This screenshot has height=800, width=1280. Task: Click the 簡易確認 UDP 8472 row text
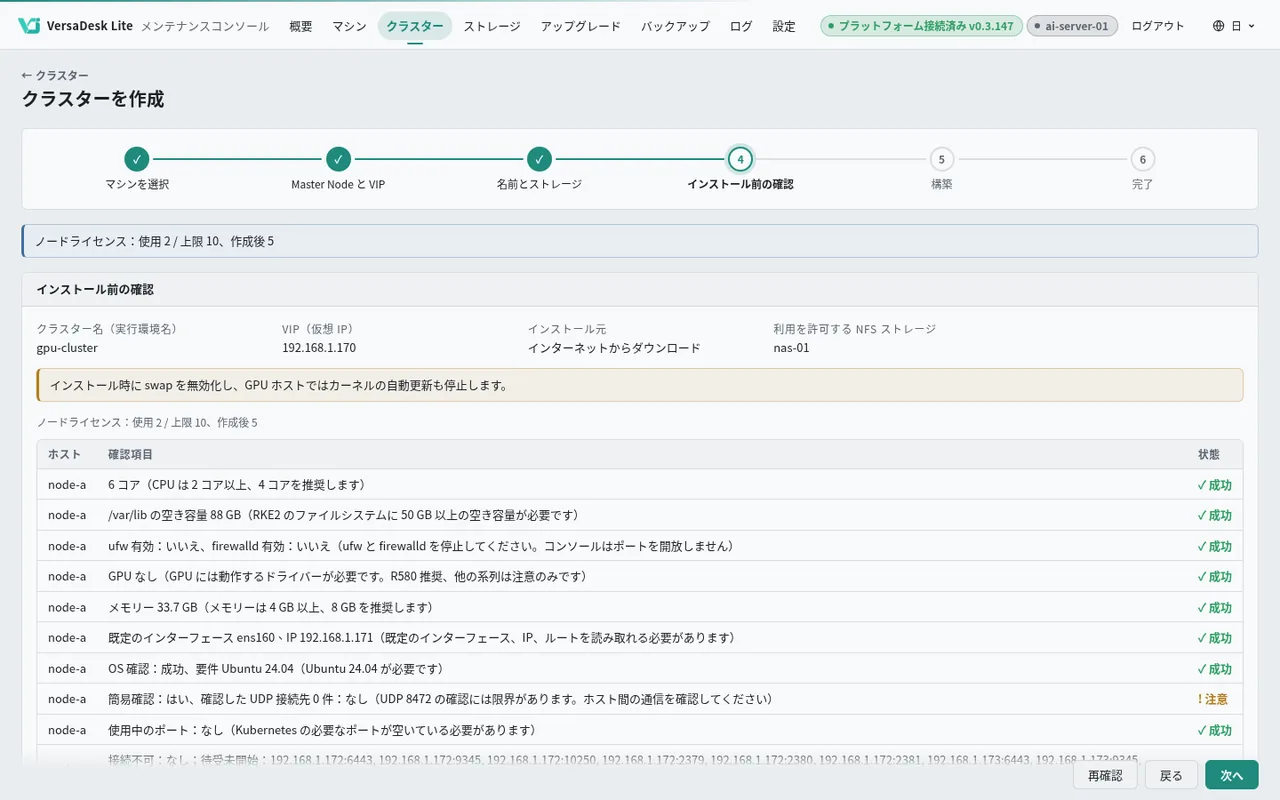(x=440, y=699)
